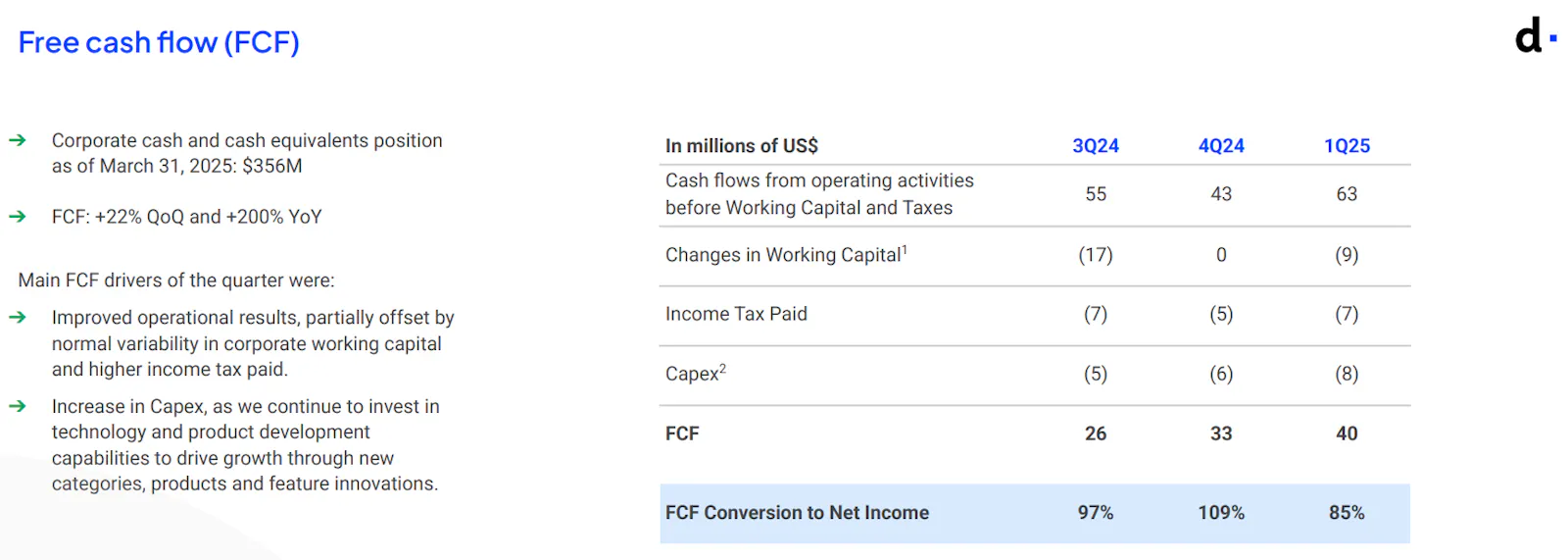Click the Changes in Working Capital row label
The height and width of the screenshot is (560, 1568).
(x=786, y=254)
